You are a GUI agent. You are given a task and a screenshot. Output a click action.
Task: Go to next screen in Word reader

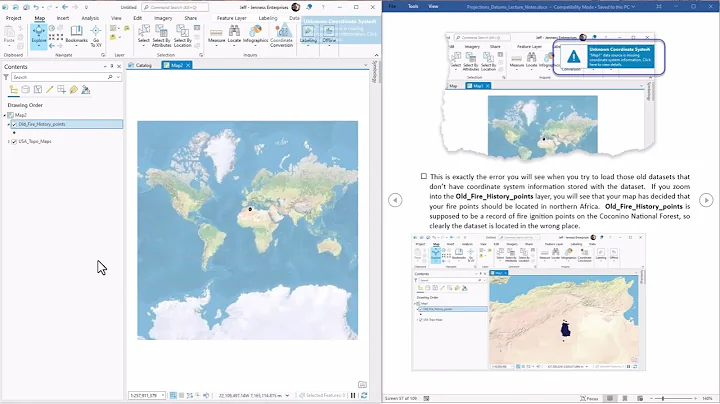(706, 200)
